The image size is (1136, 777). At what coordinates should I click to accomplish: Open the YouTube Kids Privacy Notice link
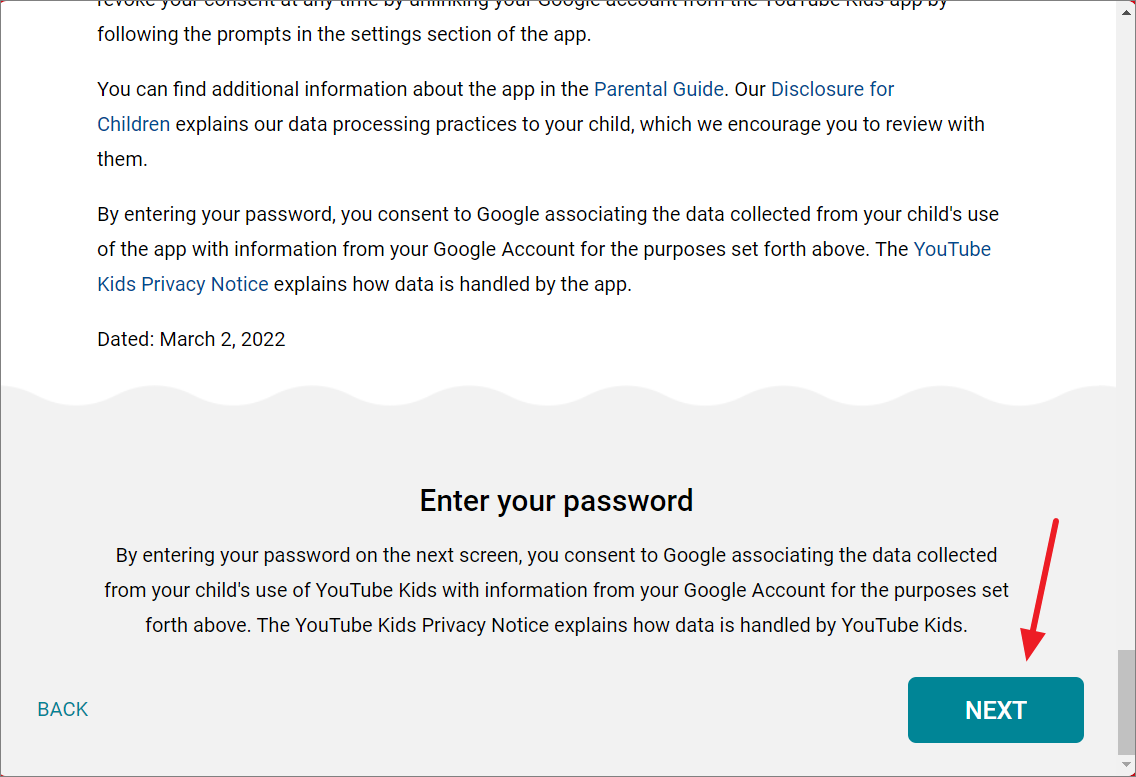click(951, 249)
